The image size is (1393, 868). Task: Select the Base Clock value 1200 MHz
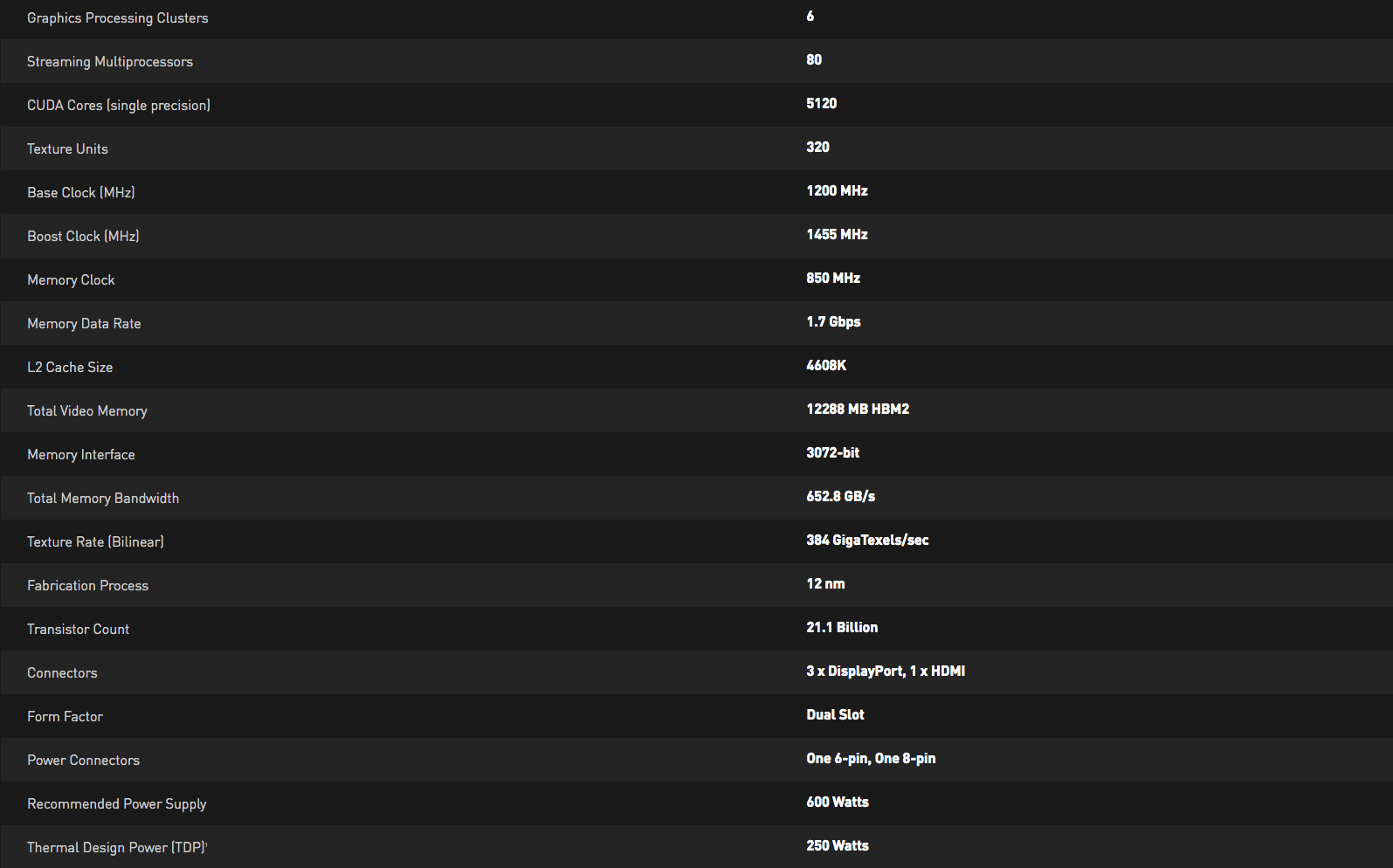(x=836, y=191)
